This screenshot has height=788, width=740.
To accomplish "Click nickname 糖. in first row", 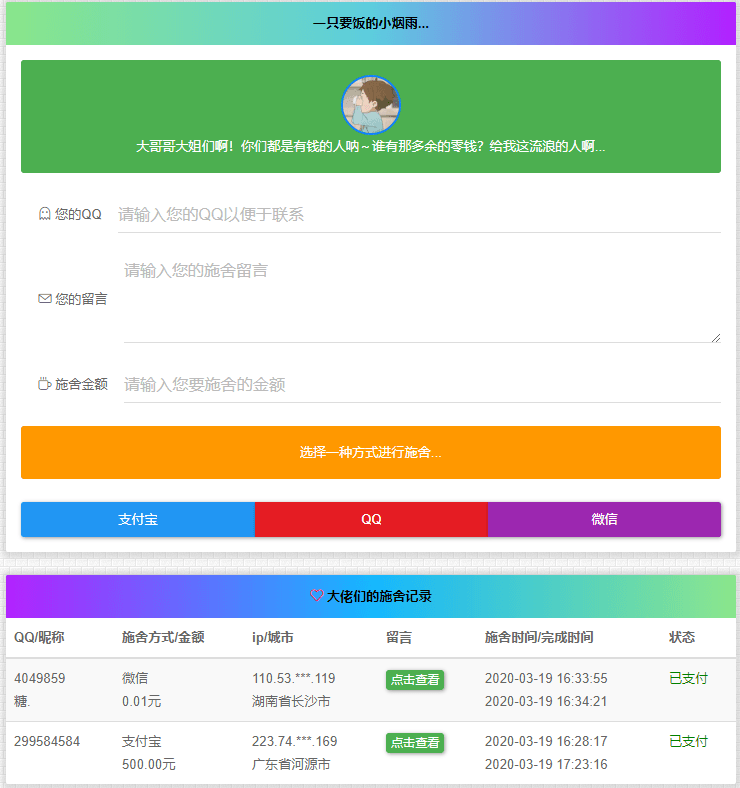I will pyautogui.click(x=22, y=701).
